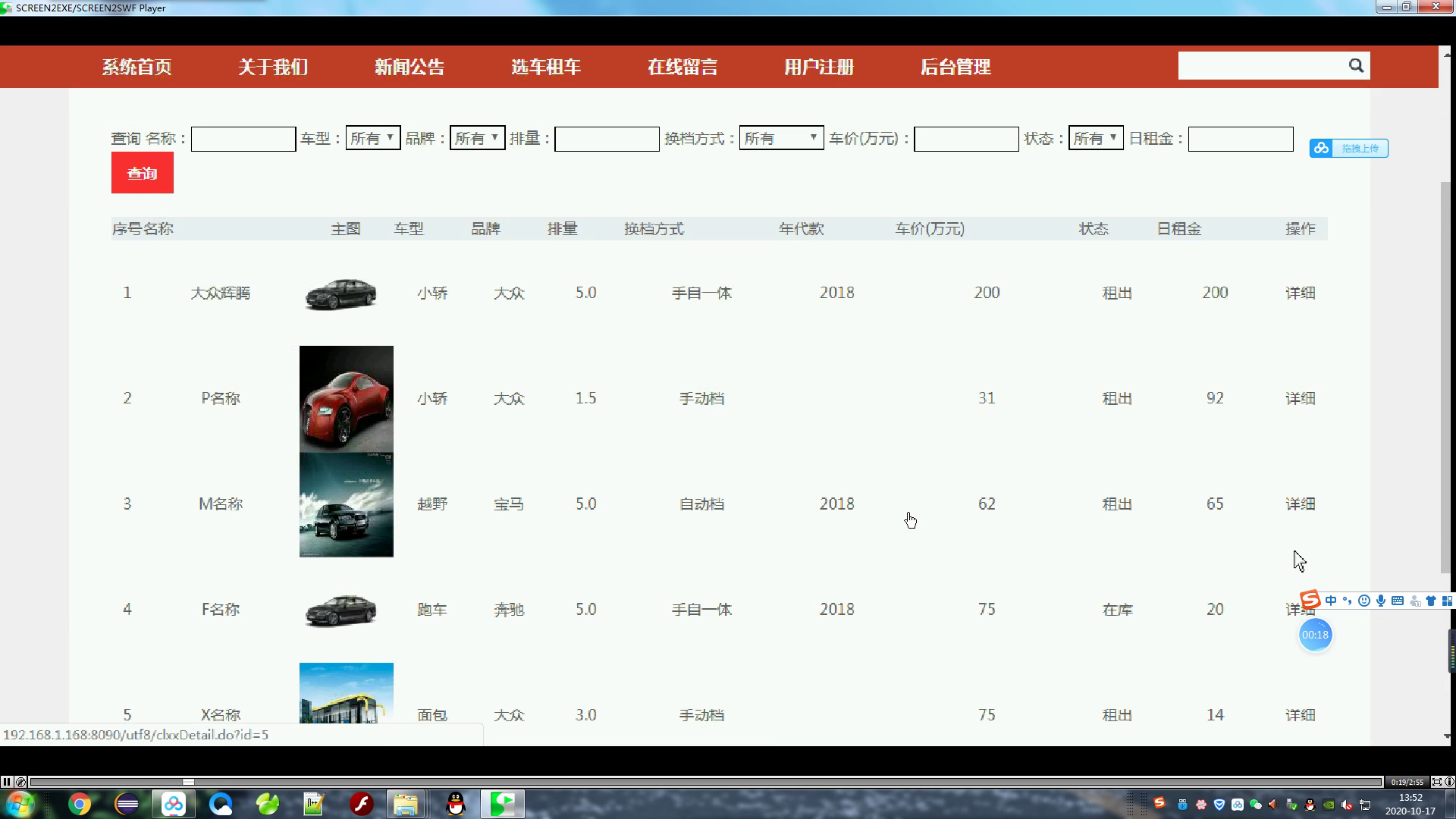Open the 车型 dropdown filter
The image size is (1456, 819).
373,138
